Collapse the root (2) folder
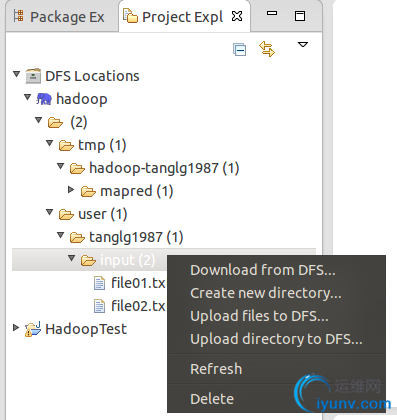 tap(39, 120)
